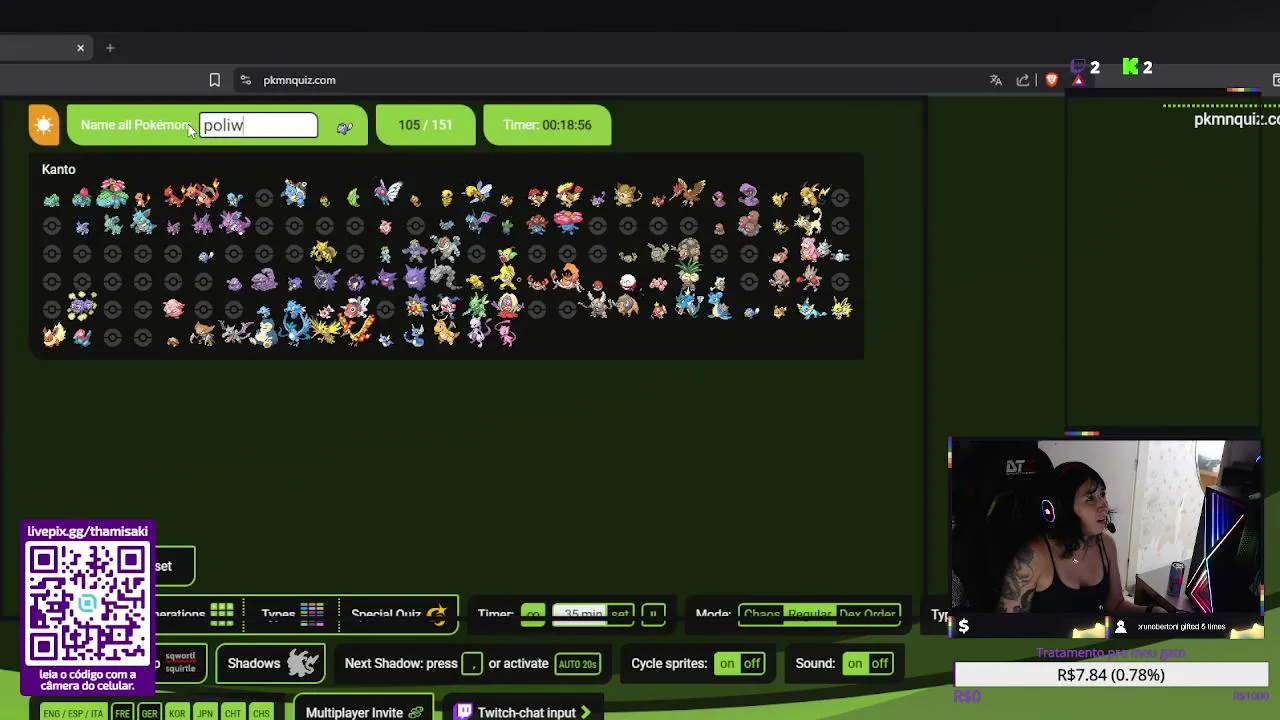Click the Bulbasaur sprite in the Kanto grid
This screenshot has width=1280, height=720.
point(52,199)
